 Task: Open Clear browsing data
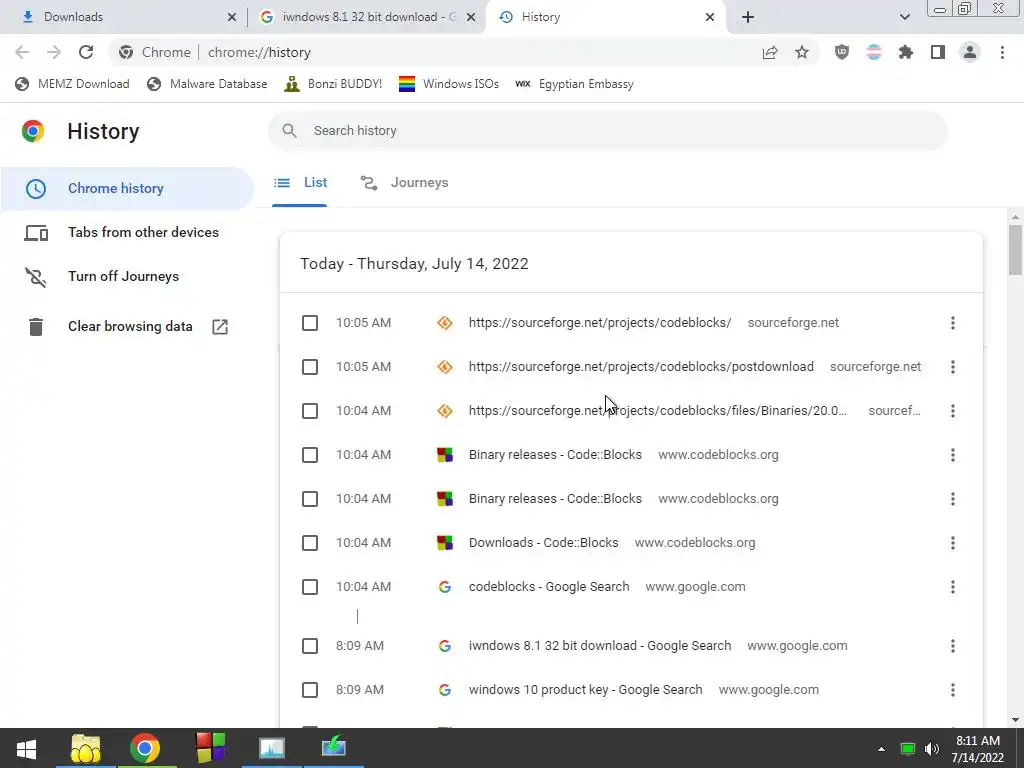point(130,327)
